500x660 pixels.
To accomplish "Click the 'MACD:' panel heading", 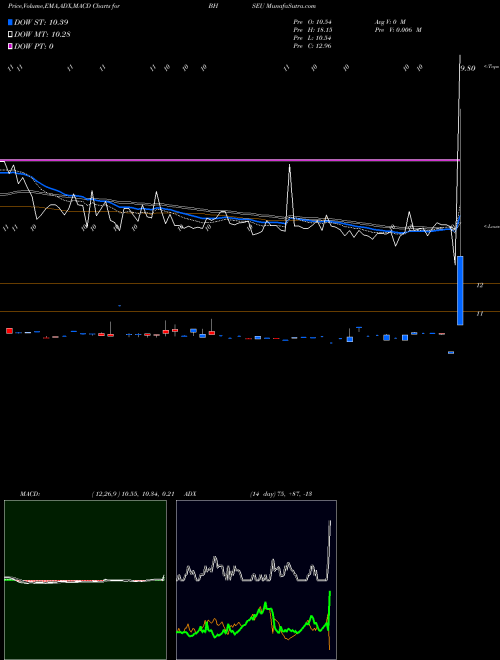I will click(30, 494).
